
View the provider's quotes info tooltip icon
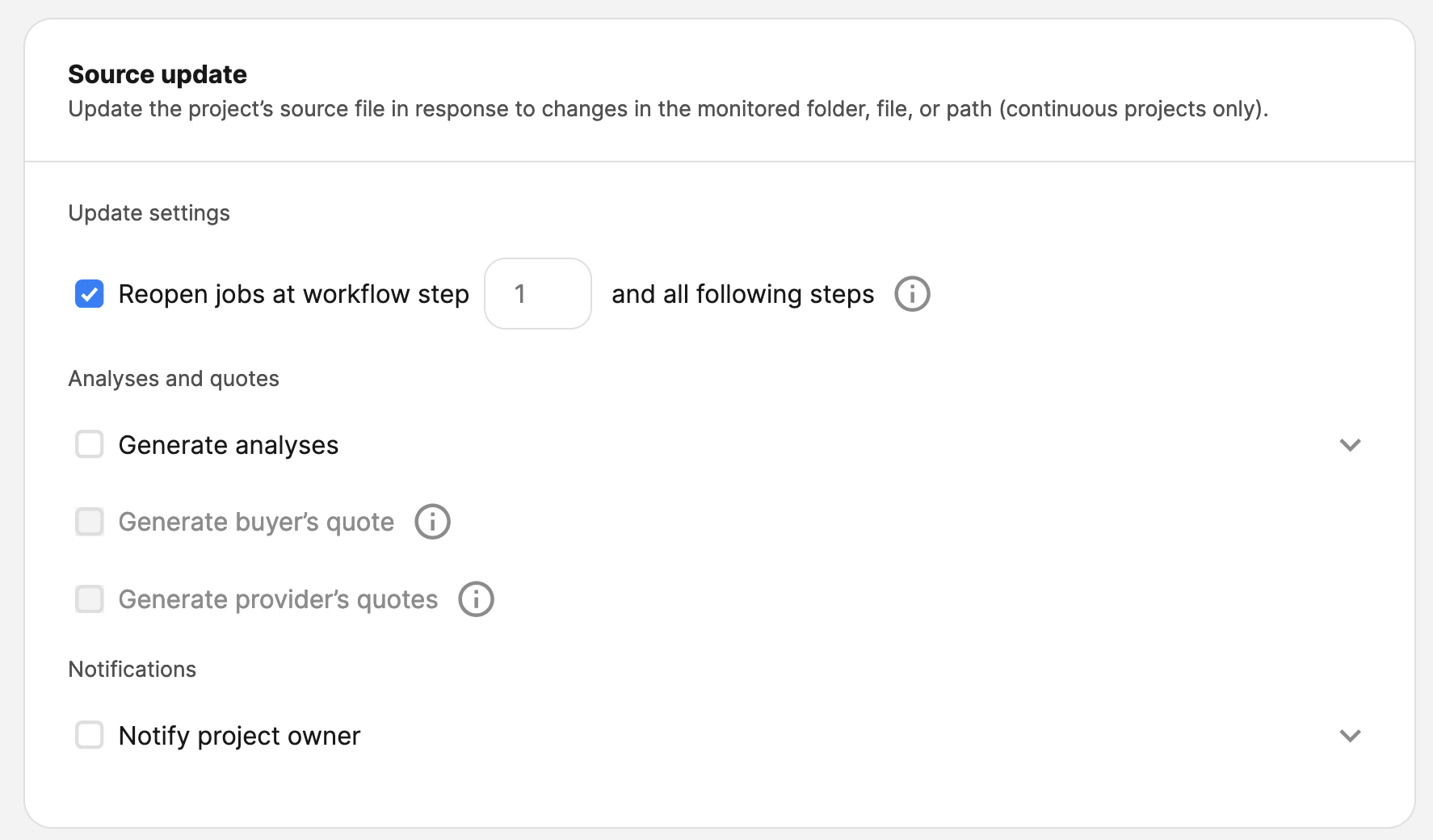click(x=476, y=599)
